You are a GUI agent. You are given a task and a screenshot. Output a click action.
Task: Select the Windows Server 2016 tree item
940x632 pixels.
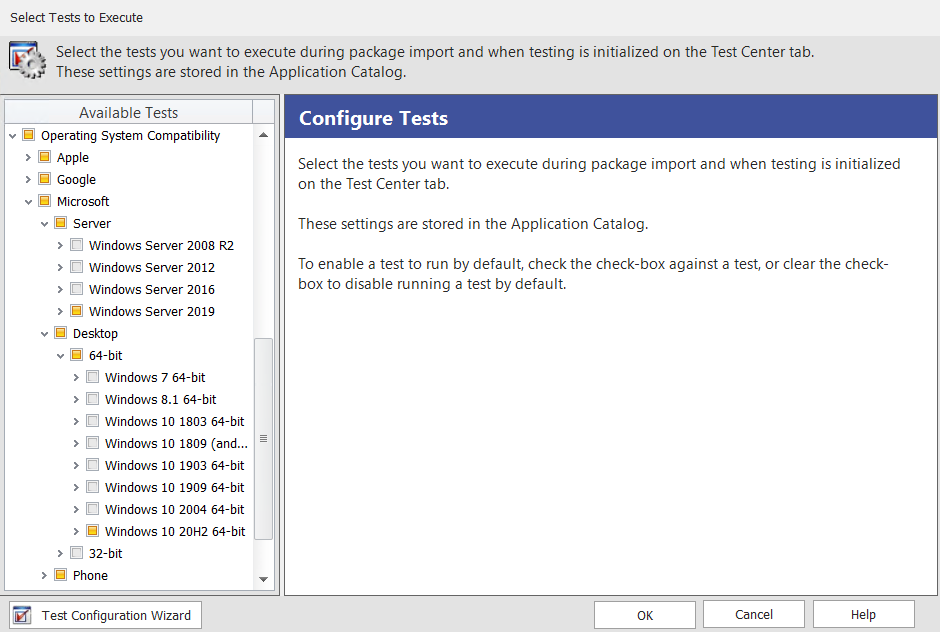[151, 289]
